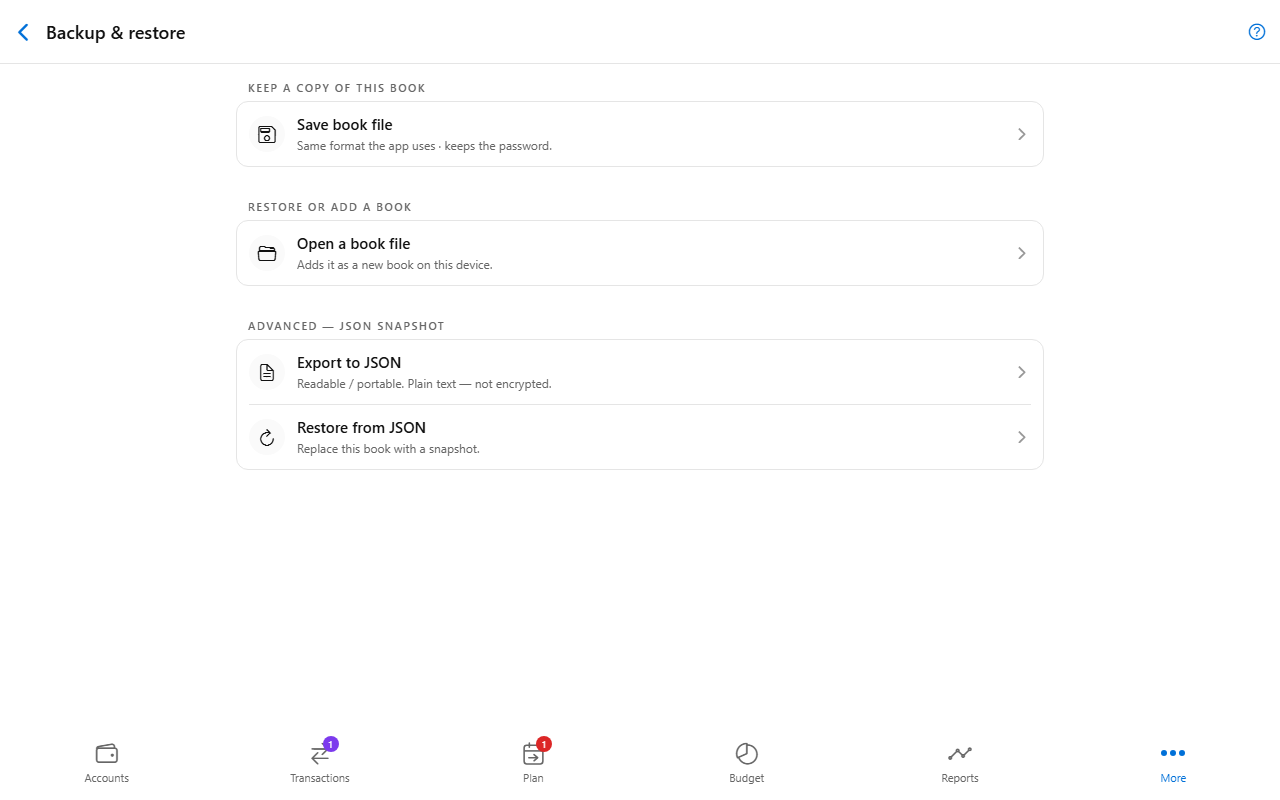Go to the Reports tab
The height and width of the screenshot is (800, 1280).
click(960, 763)
